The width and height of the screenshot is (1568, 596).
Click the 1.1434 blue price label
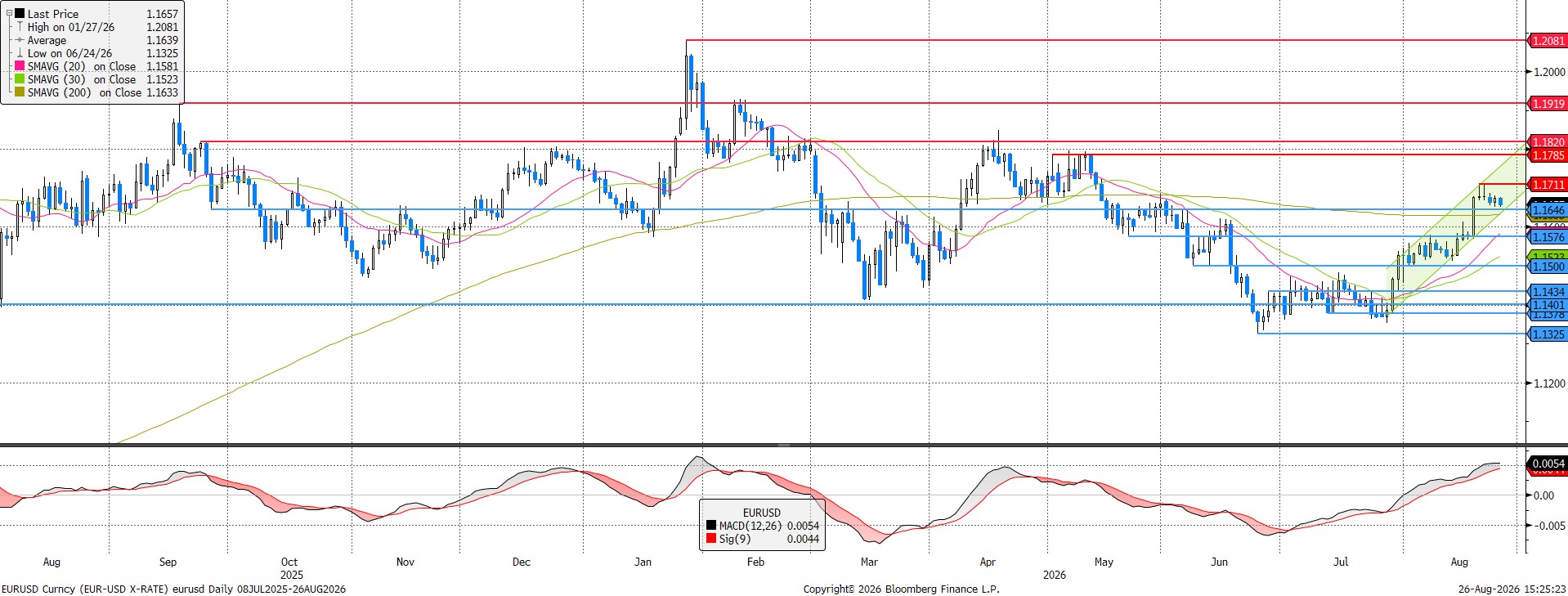1548,292
